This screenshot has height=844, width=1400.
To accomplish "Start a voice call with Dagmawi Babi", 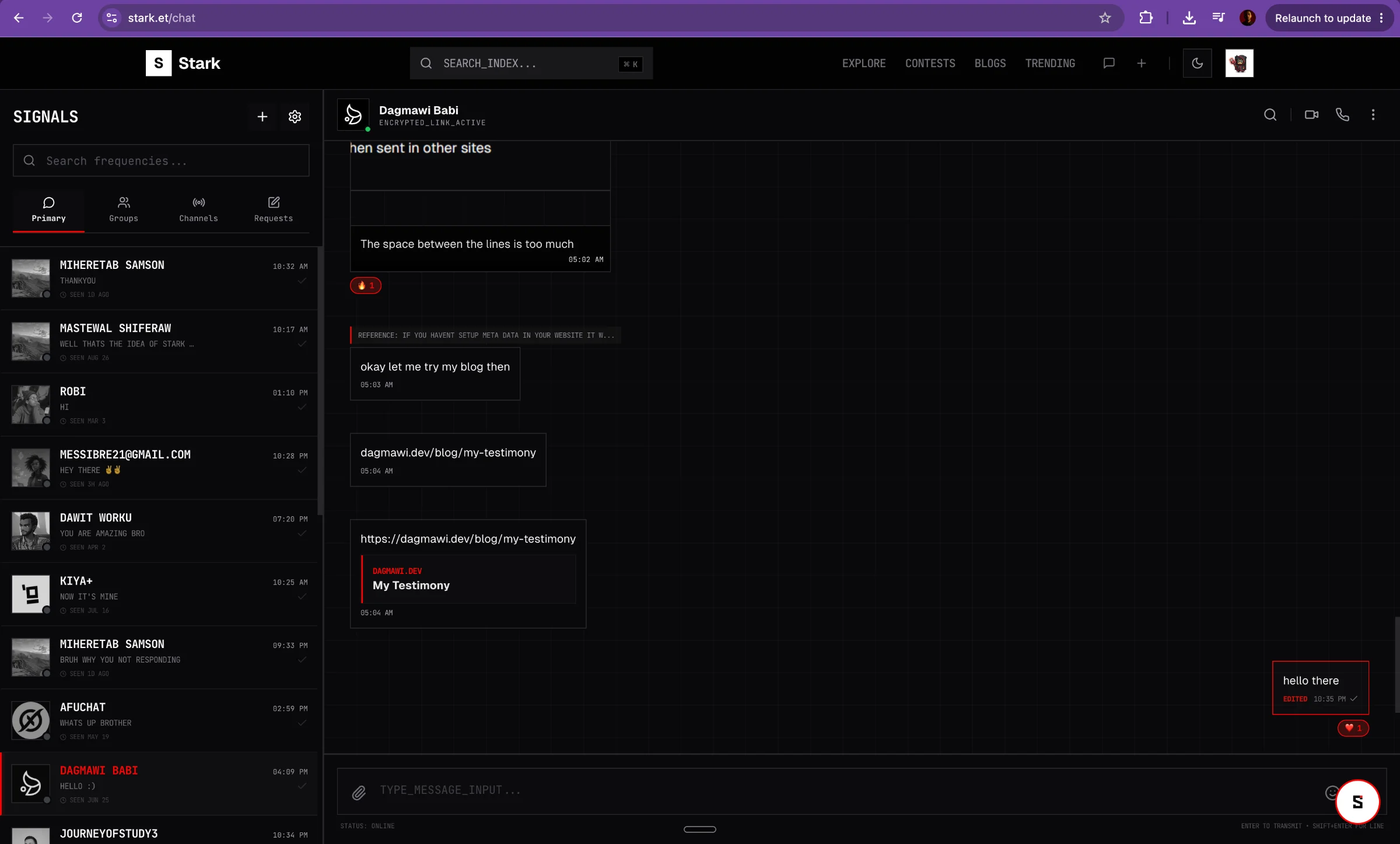I will (1342, 115).
